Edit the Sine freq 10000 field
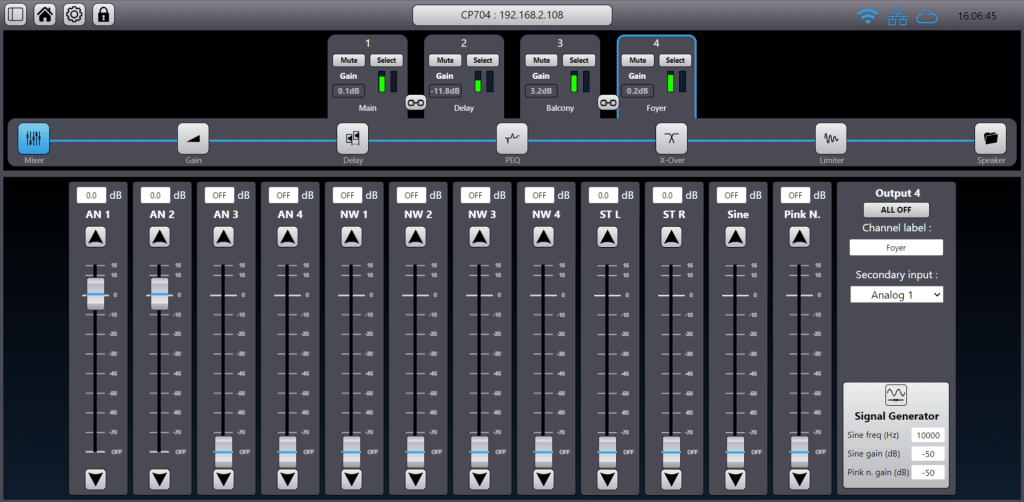Screen dimensions: 1024x502 [x=928, y=435]
